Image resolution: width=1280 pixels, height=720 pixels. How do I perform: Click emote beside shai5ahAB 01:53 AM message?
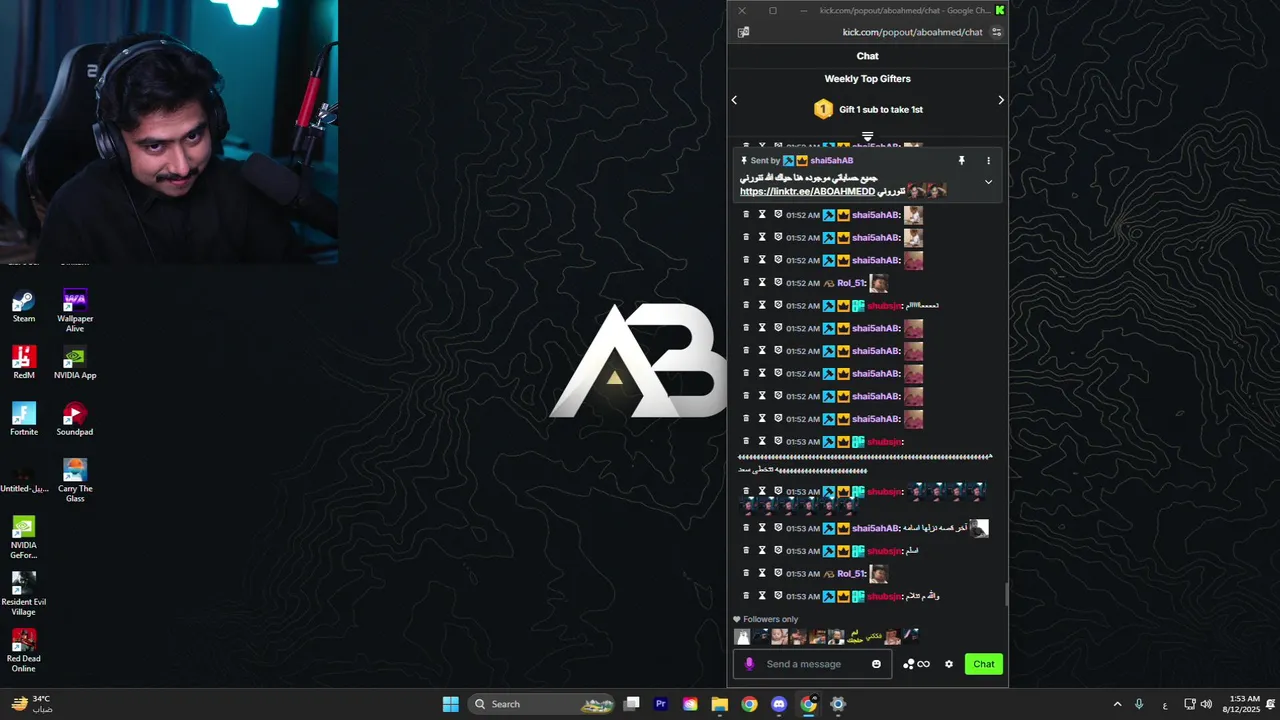click(x=979, y=528)
